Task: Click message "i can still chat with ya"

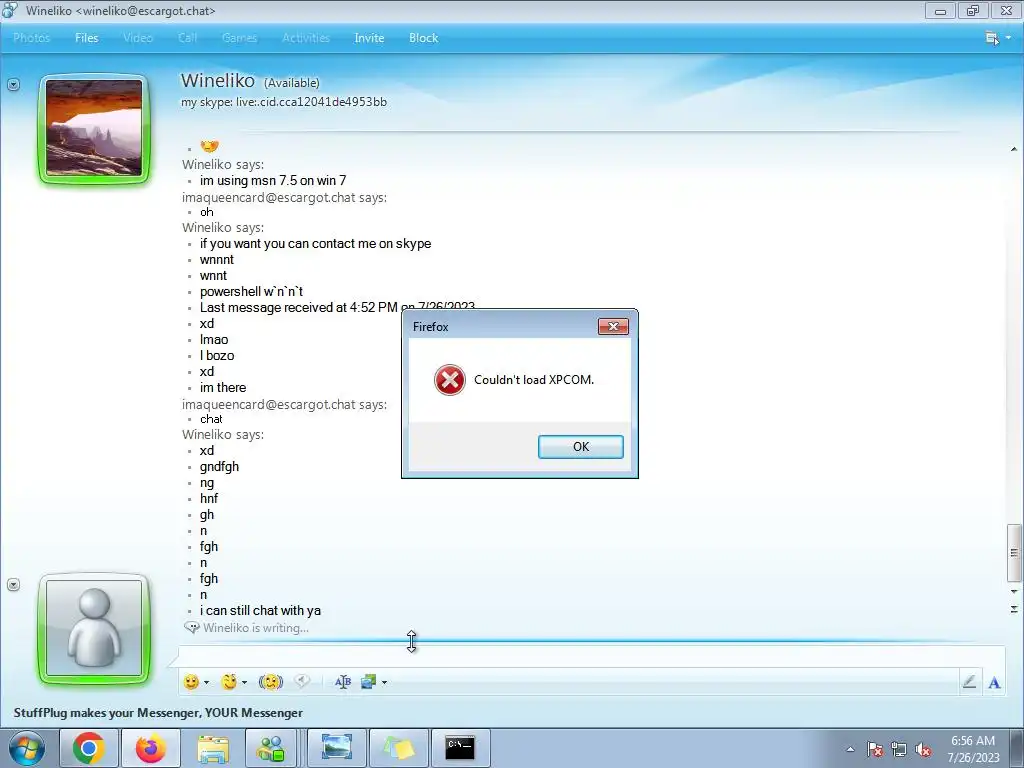Action: pyautogui.click(x=261, y=611)
